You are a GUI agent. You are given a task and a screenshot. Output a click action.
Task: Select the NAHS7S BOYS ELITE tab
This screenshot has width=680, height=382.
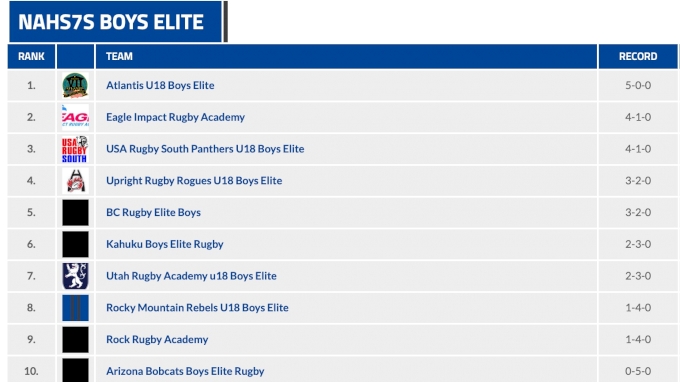coord(115,22)
